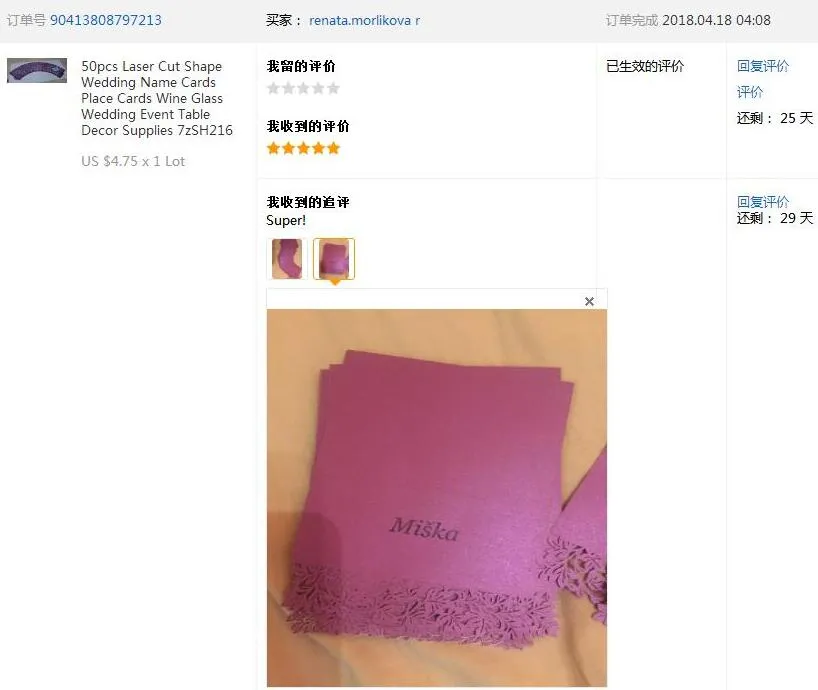Rate fifth gray star in 我留的评价
This screenshot has height=690, width=818.
[333, 88]
